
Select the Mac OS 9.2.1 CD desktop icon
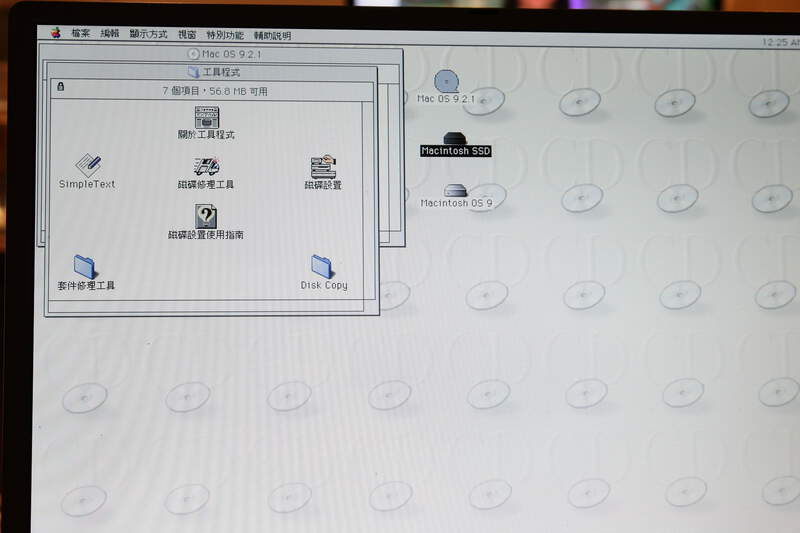pyautogui.click(x=446, y=82)
